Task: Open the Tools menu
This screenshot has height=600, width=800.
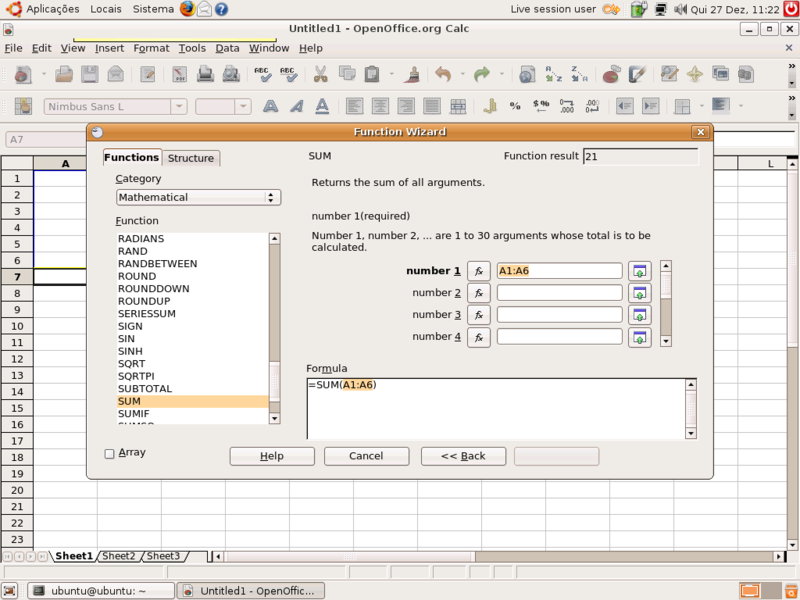Action: (x=192, y=48)
